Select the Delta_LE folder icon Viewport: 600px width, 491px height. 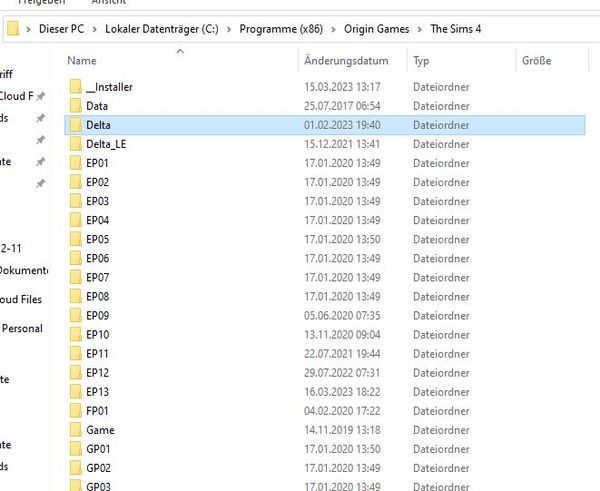[76, 144]
